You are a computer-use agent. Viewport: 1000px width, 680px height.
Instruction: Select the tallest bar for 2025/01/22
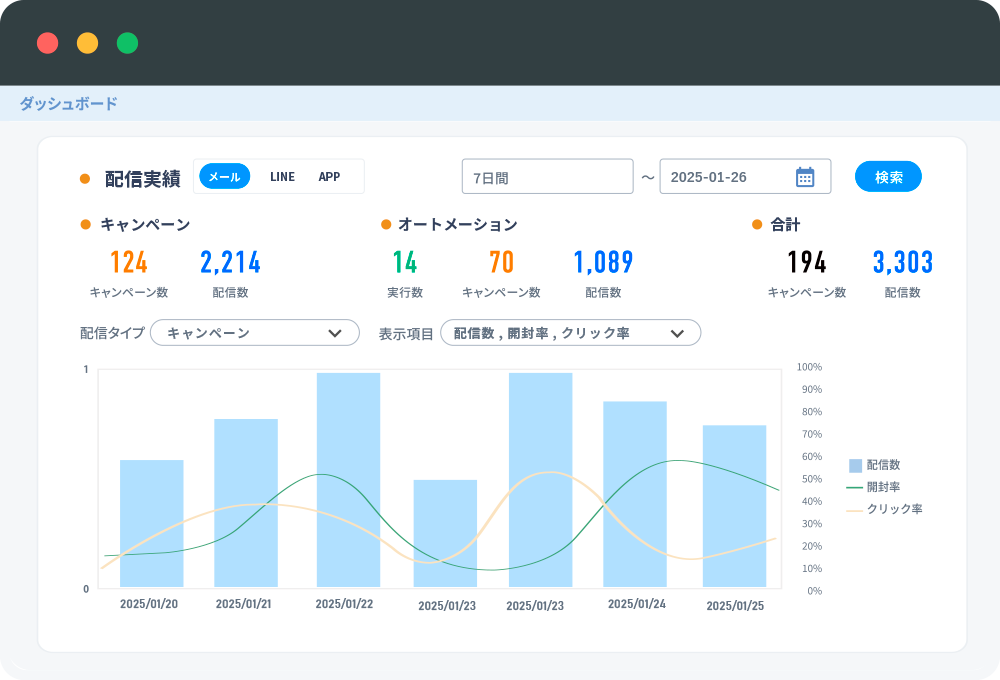[346, 470]
